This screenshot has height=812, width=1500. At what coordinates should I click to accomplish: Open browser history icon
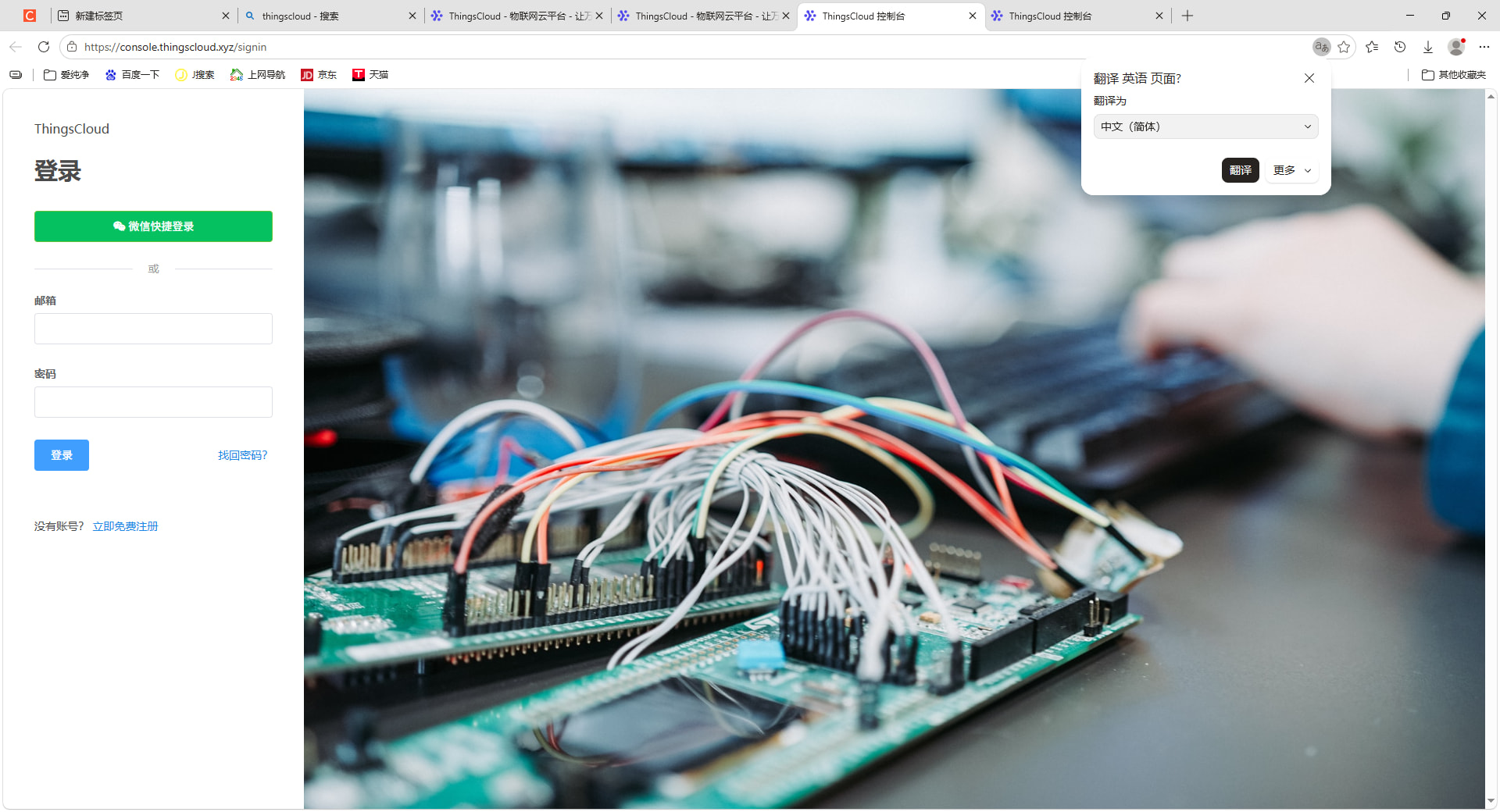pyautogui.click(x=1400, y=47)
